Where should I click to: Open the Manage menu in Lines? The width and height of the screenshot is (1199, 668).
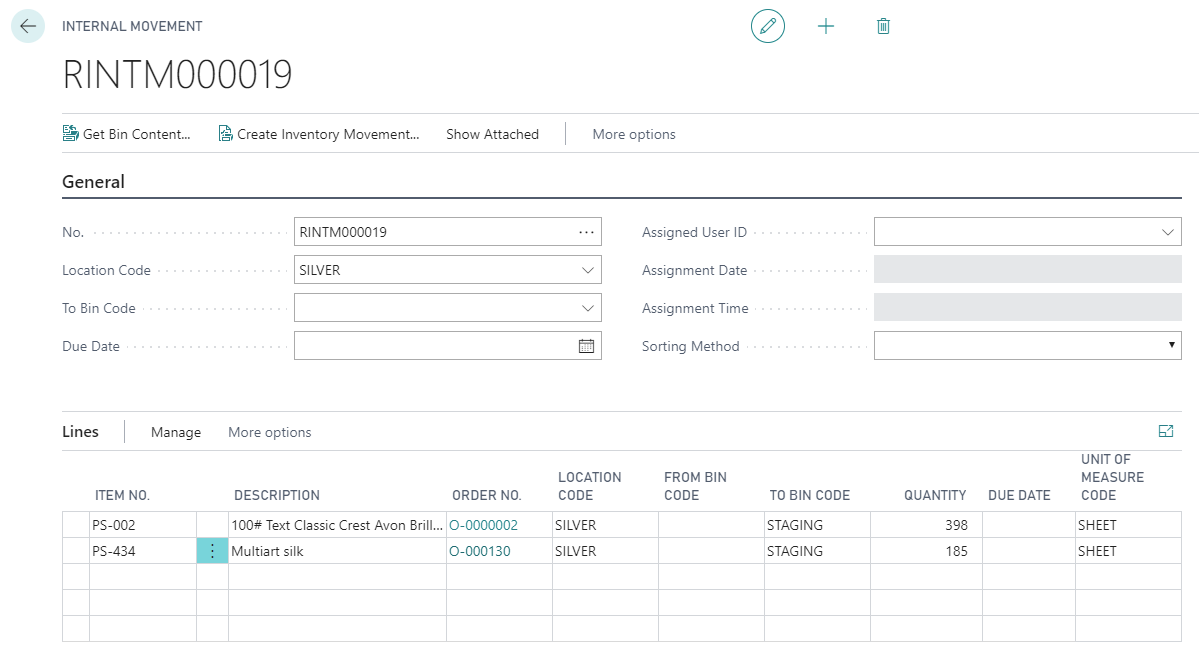click(x=176, y=432)
